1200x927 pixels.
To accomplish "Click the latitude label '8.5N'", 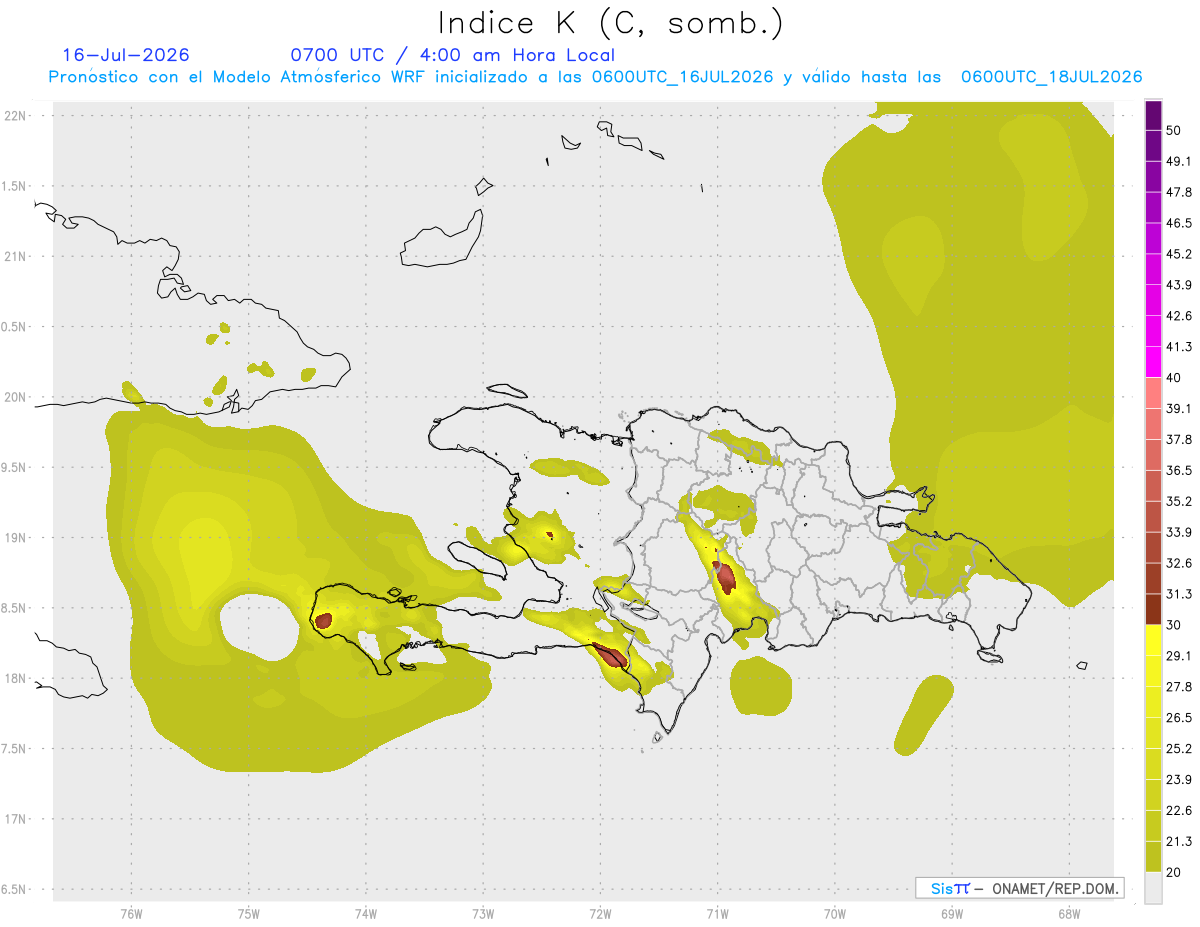I will click(14, 608).
